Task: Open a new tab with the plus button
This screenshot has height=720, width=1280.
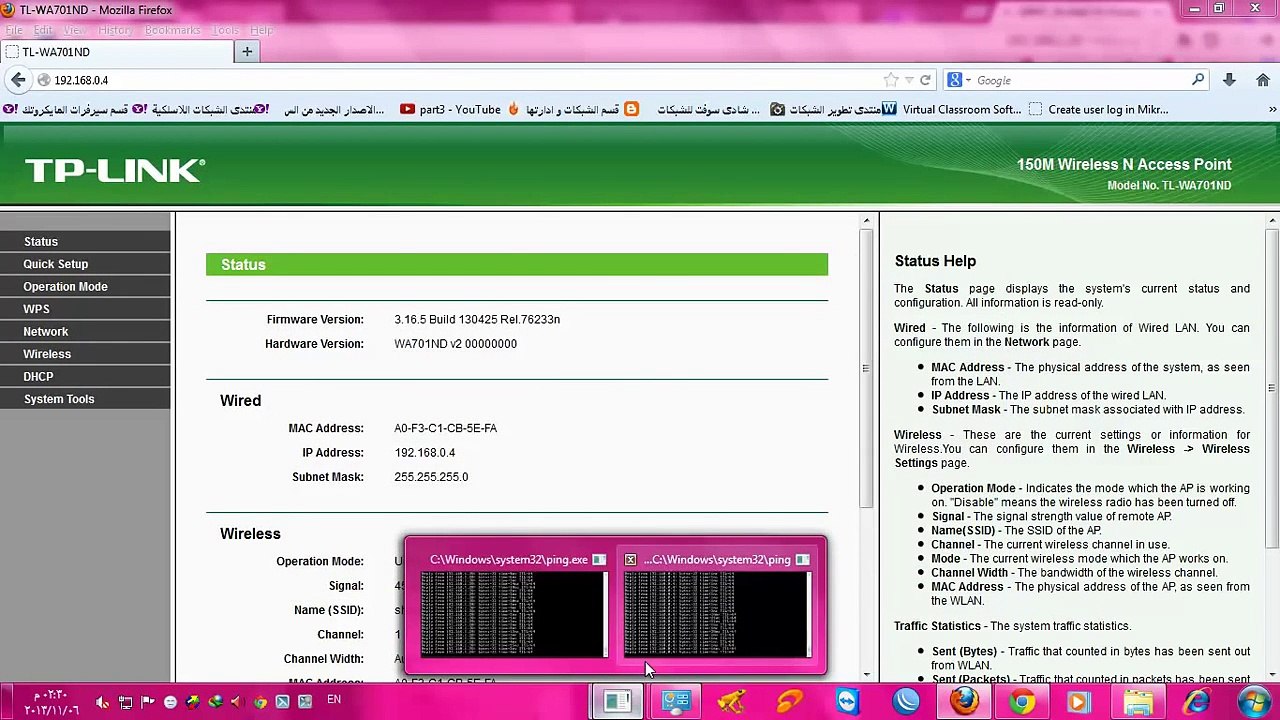Action: click(247, 51)
